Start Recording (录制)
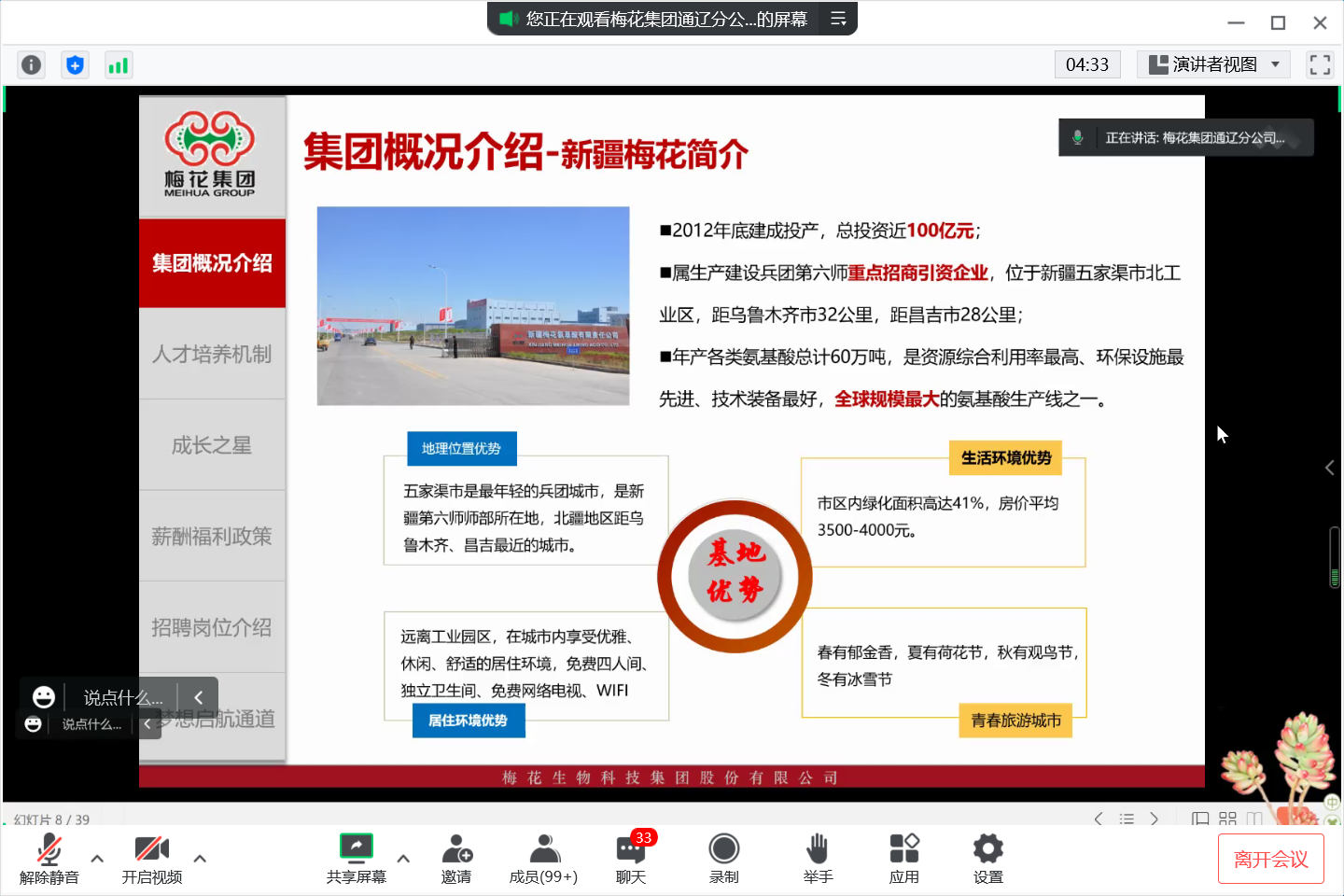The width and height of the screenshot is (1344, 896). [723, 858]
